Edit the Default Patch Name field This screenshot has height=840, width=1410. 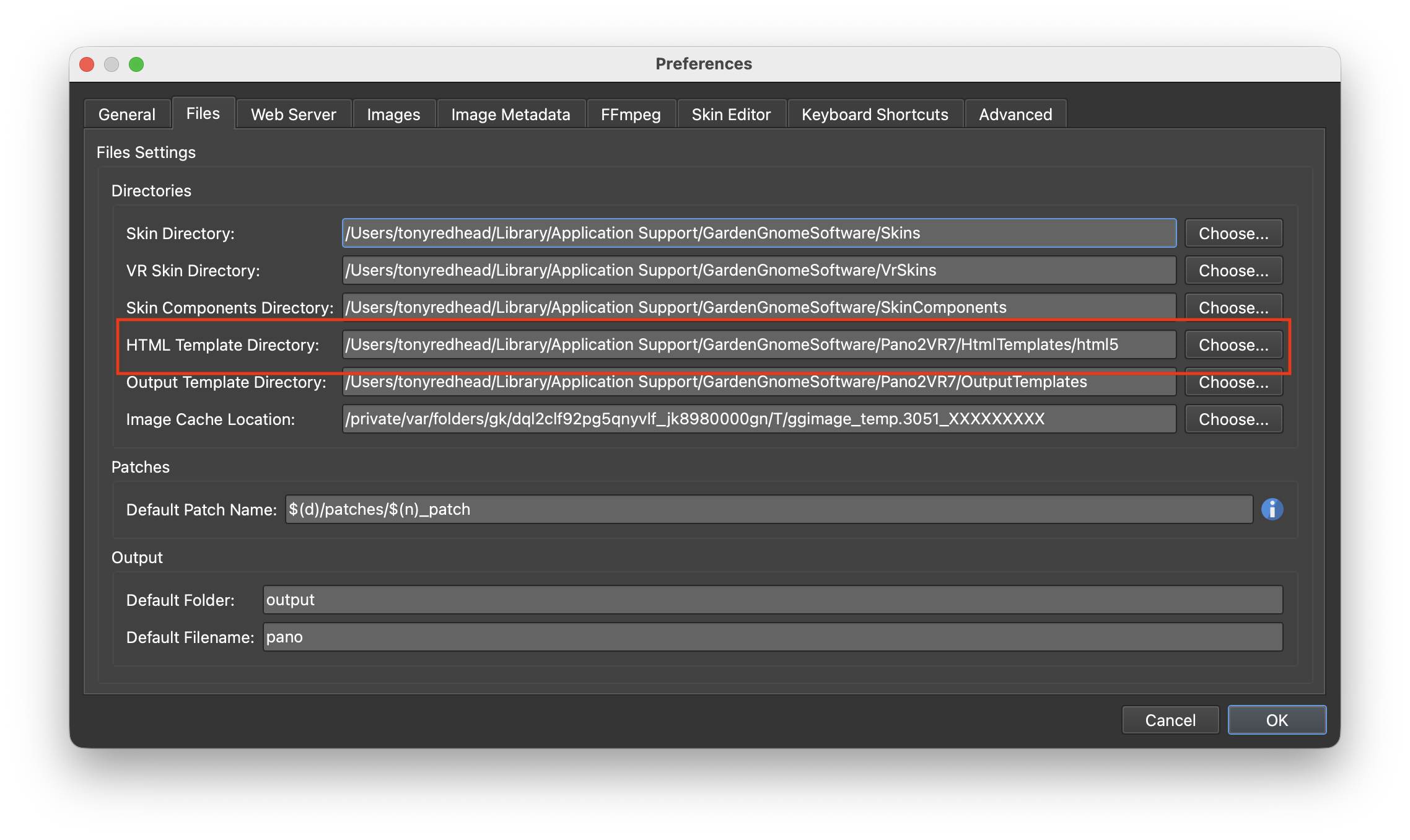pos(768,509)
